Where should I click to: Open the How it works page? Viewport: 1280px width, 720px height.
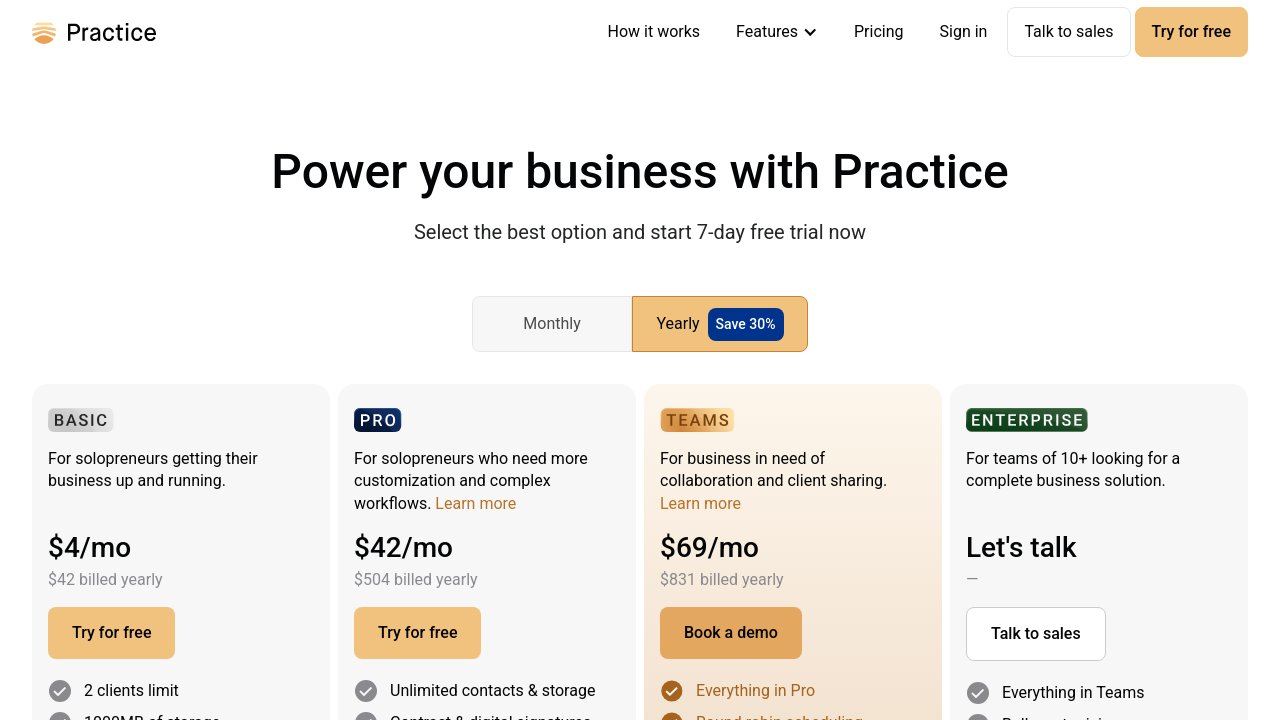point(653,32)
